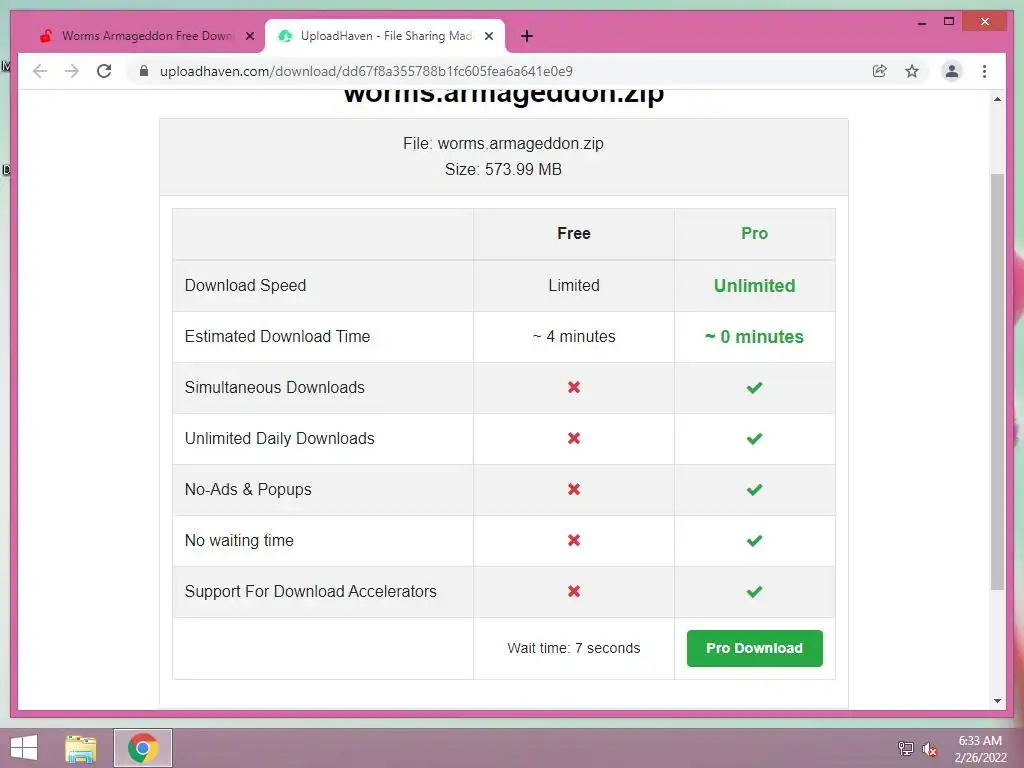1024x768 pixels.
Task: Click the No-Ads & Popups label
Action: pyautogui.click(x=248, y=489)
